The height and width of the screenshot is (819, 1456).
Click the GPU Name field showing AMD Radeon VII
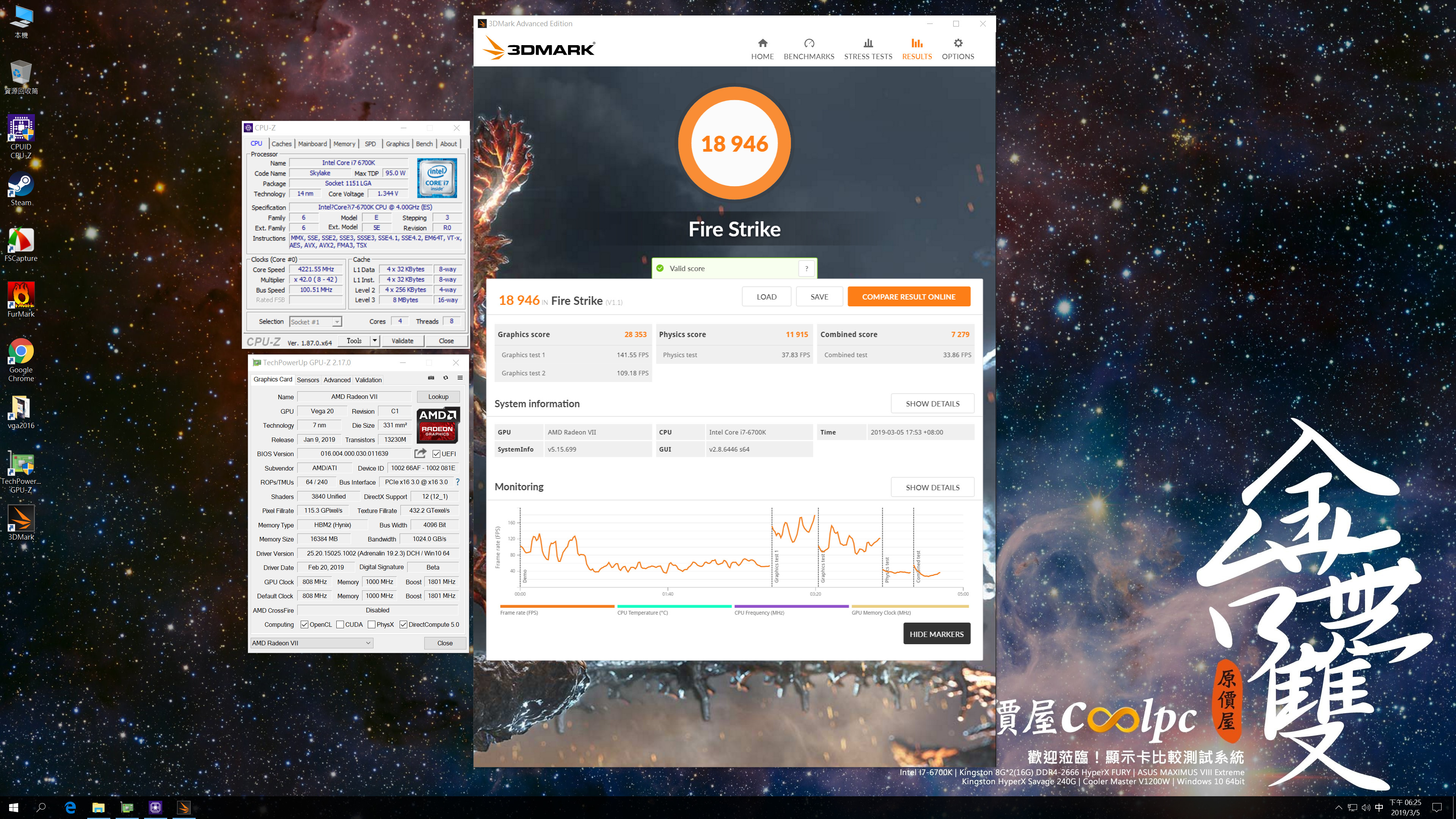(355, 397)
